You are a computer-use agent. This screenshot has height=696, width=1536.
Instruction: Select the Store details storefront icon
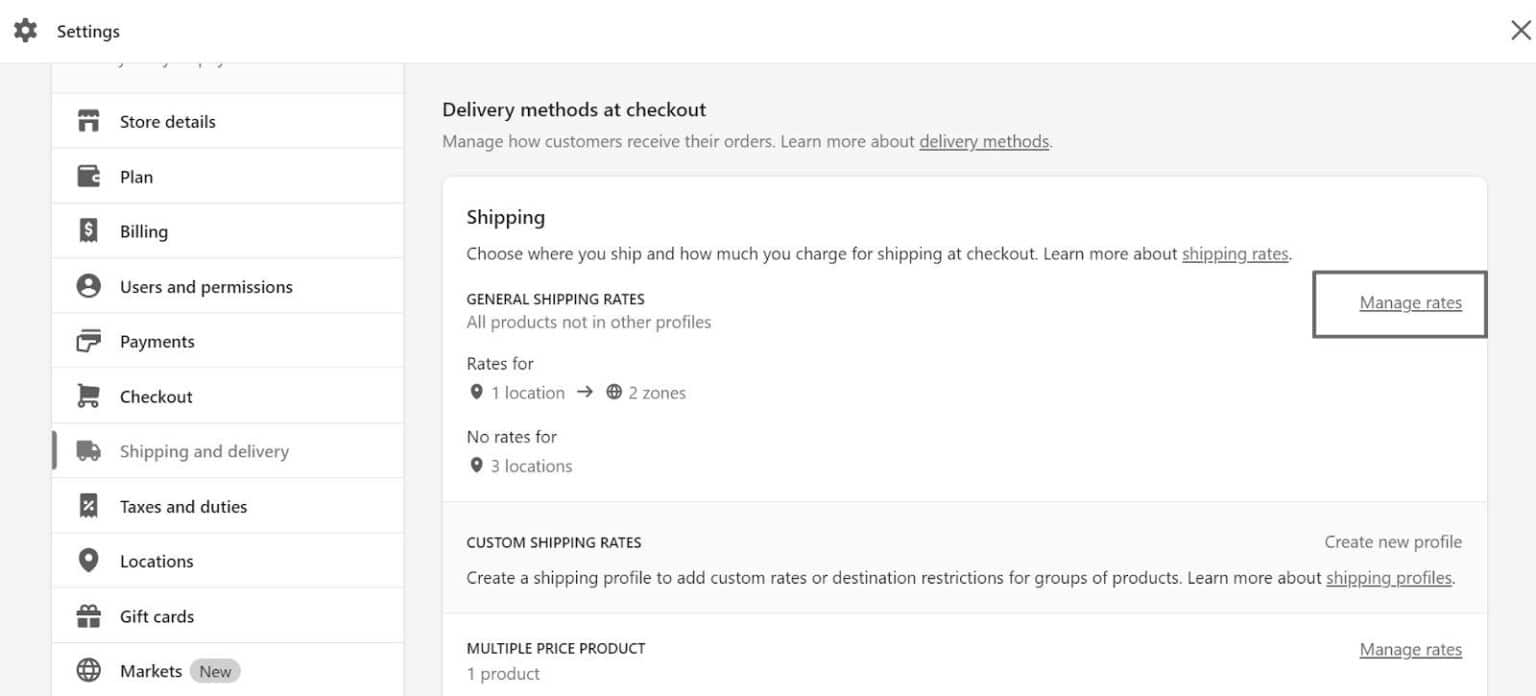[x=88, y=121]
